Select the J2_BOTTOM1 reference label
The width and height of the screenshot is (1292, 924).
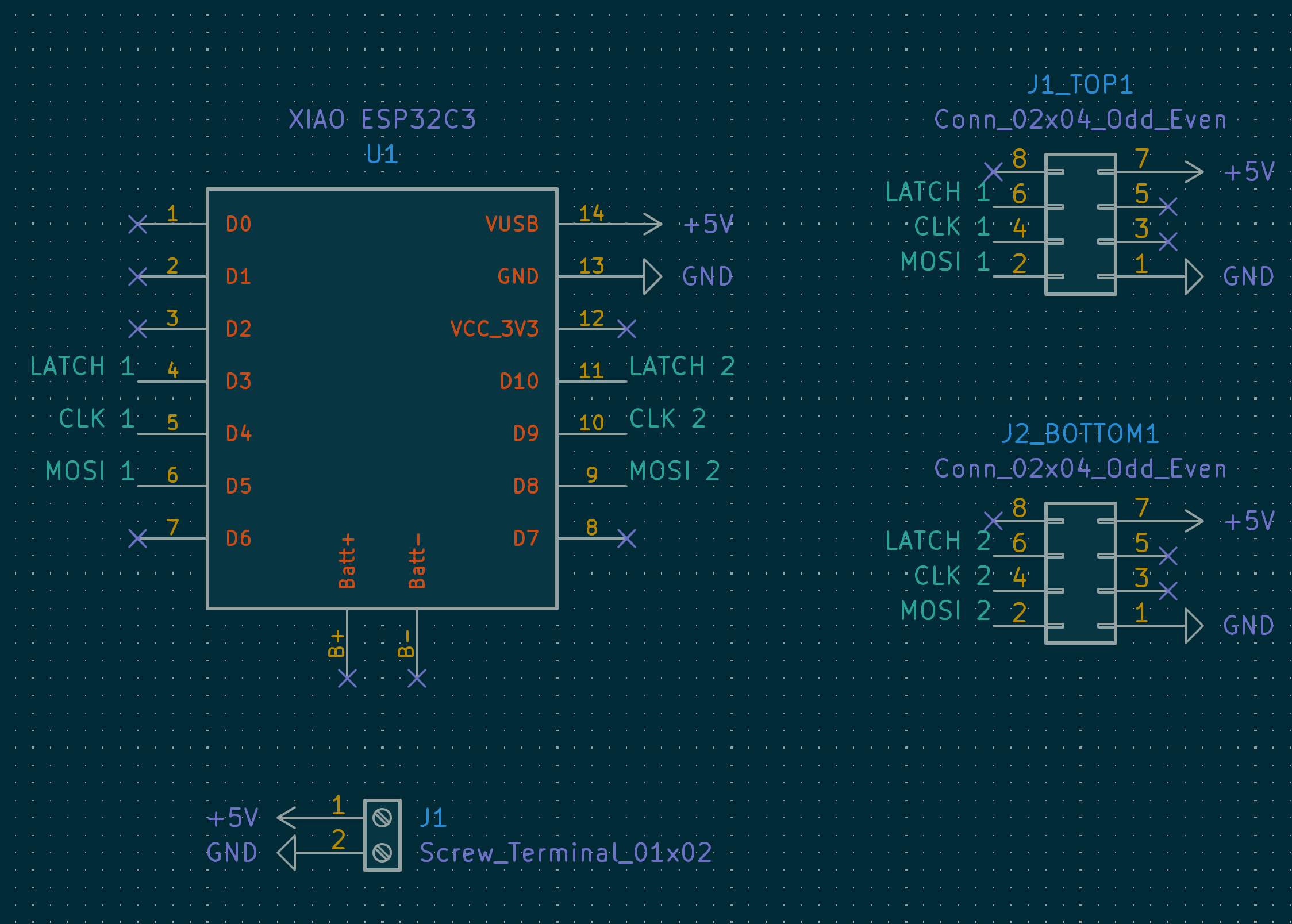(1080, 434)
